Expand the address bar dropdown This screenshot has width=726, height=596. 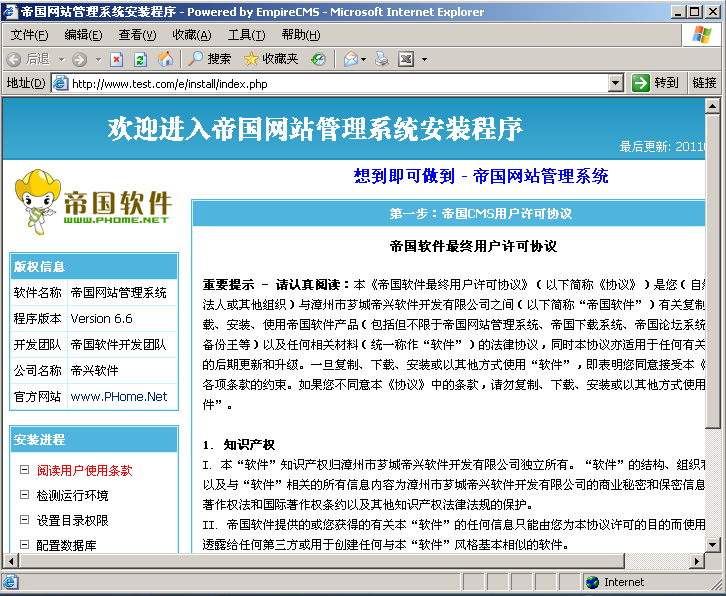click(615, 84)
